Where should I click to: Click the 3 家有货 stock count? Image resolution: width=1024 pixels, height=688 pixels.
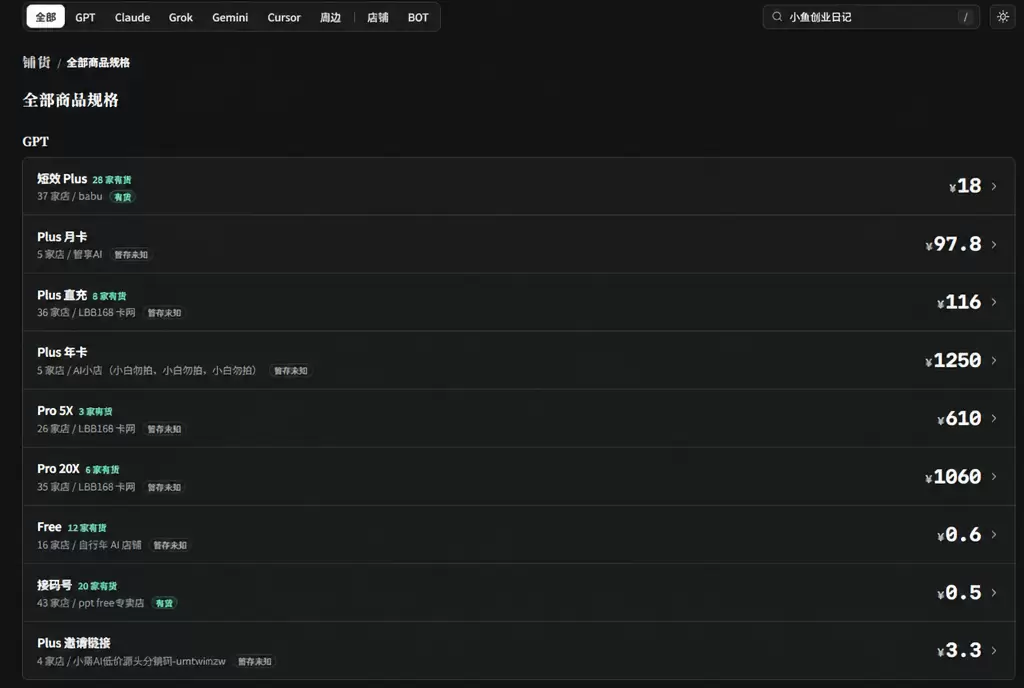[95, 411]
